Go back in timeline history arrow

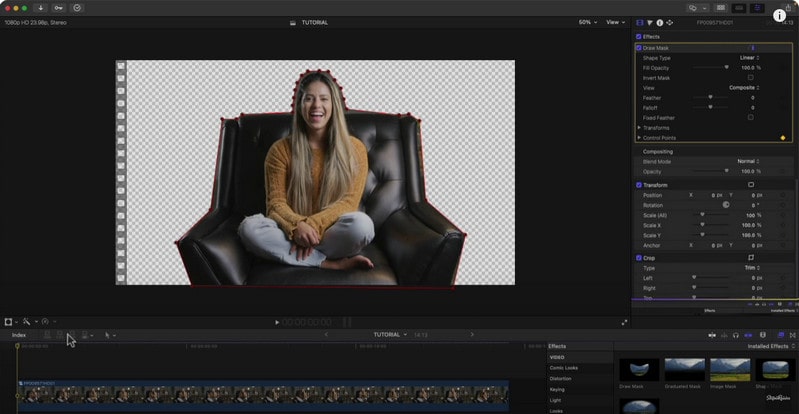(x=326, y=335)
